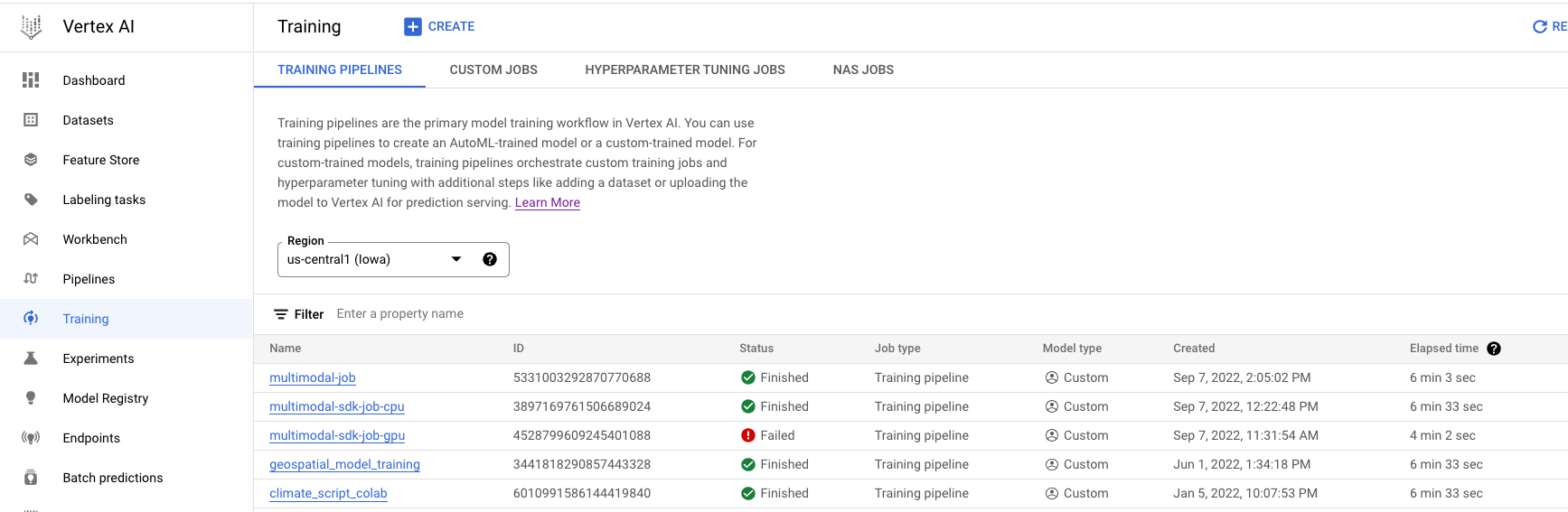
Task: Click the Feature Store icon
Action: tap(31, 160)
